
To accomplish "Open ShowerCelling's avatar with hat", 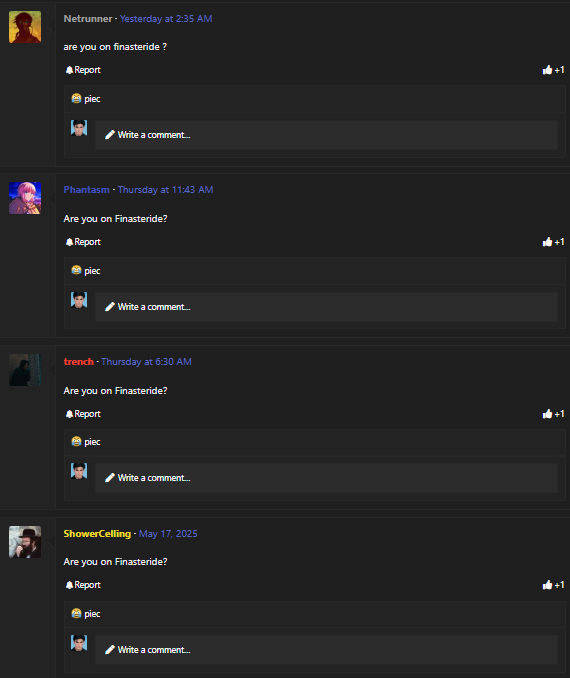I will point(25,542).
